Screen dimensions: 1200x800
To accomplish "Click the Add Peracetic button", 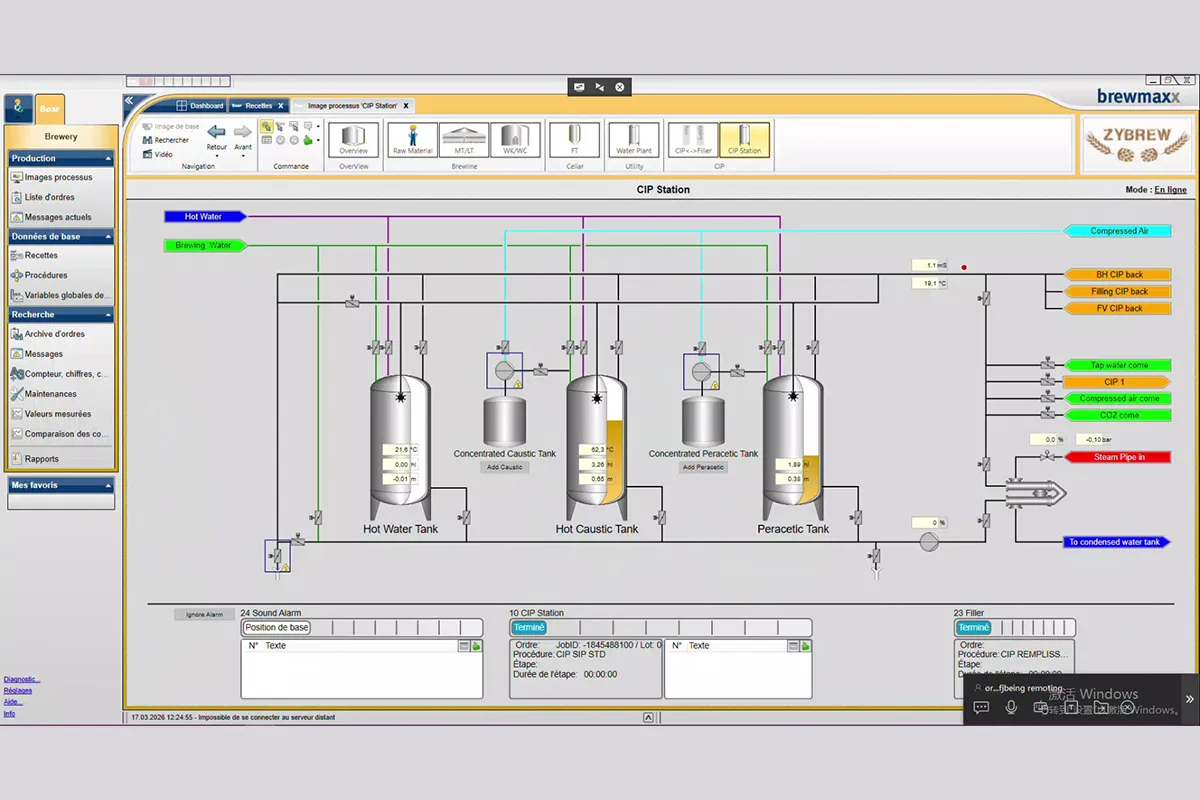I will click(704, 467).
